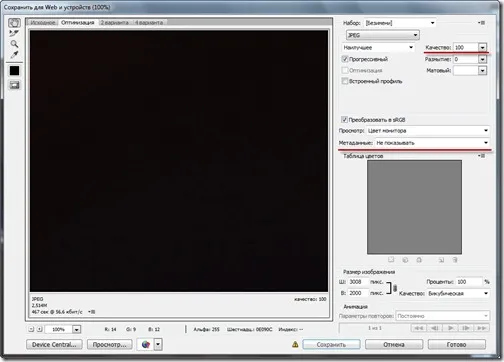
Task: Switch to the Оптимизация tab
Action: (78, 23)
